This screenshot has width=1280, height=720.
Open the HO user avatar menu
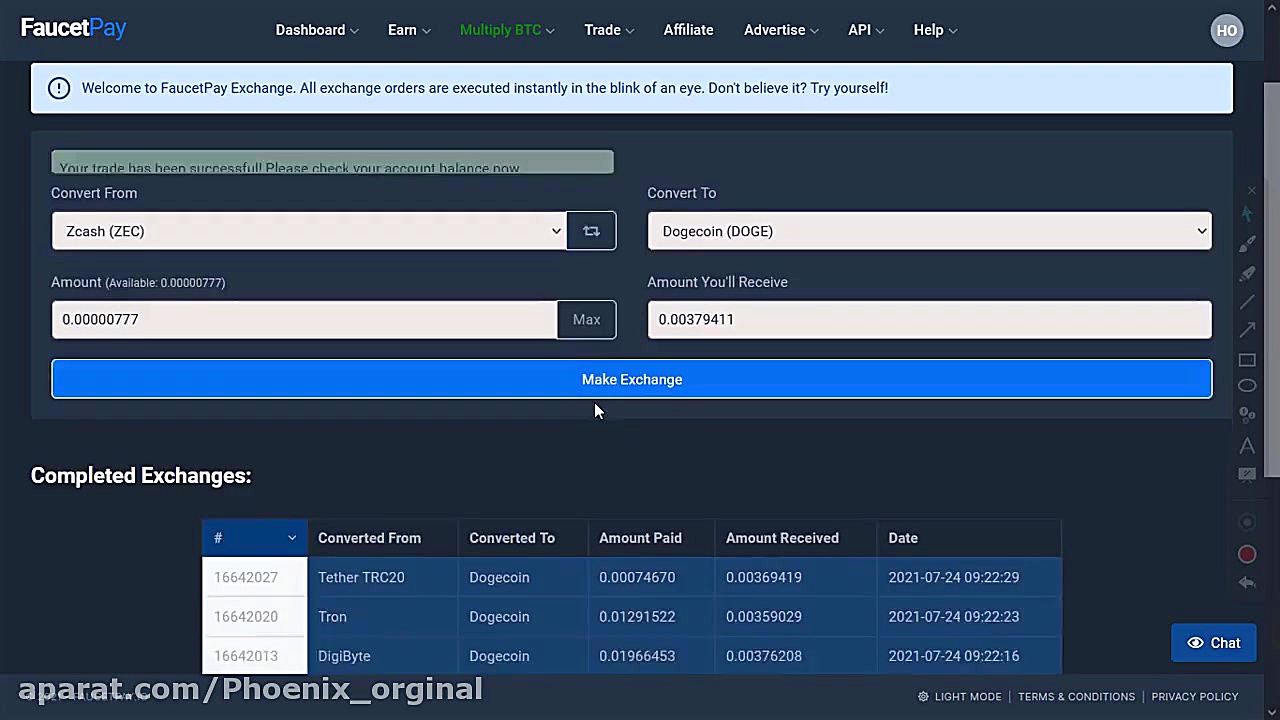(1227, 30)
